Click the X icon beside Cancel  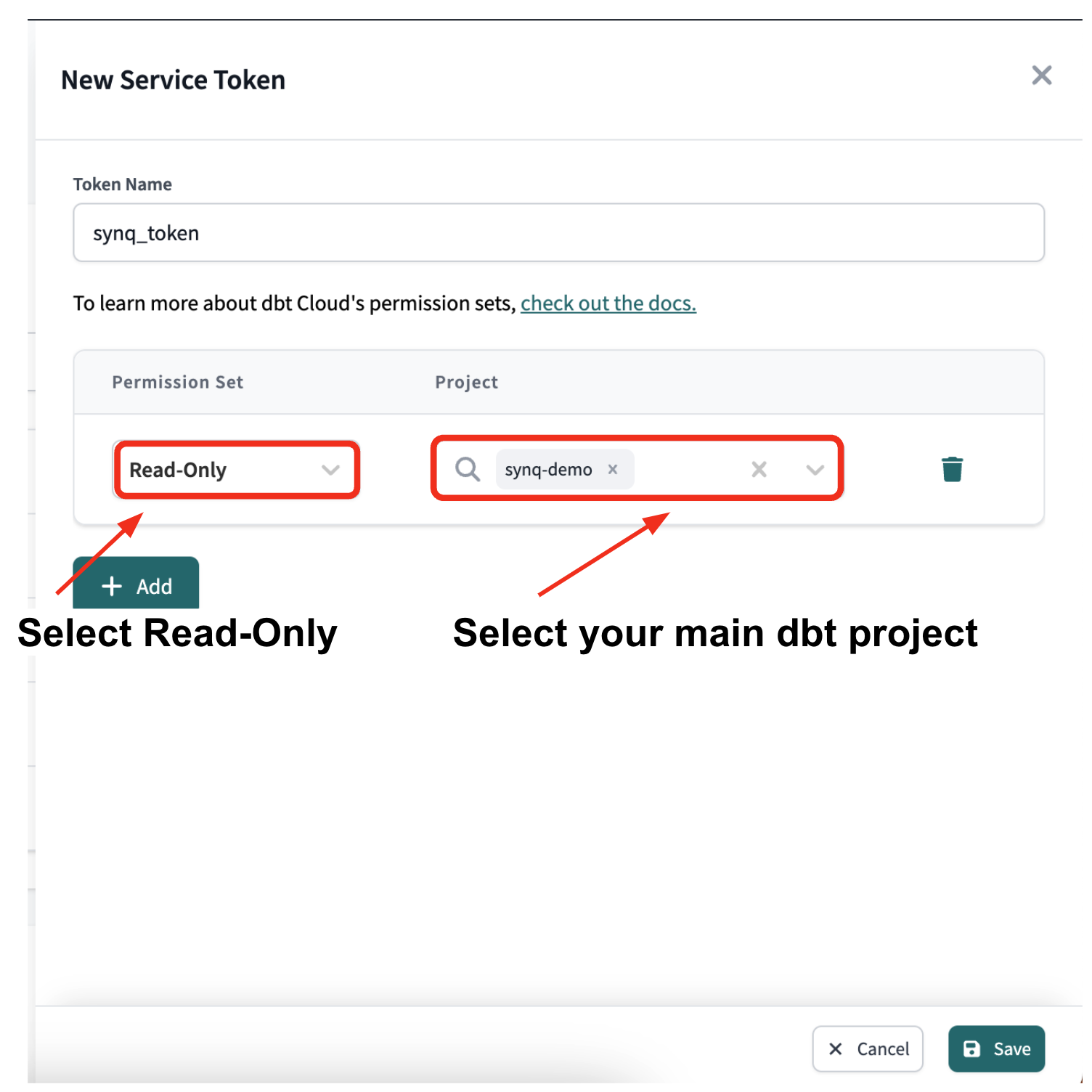click(836, 1048)
